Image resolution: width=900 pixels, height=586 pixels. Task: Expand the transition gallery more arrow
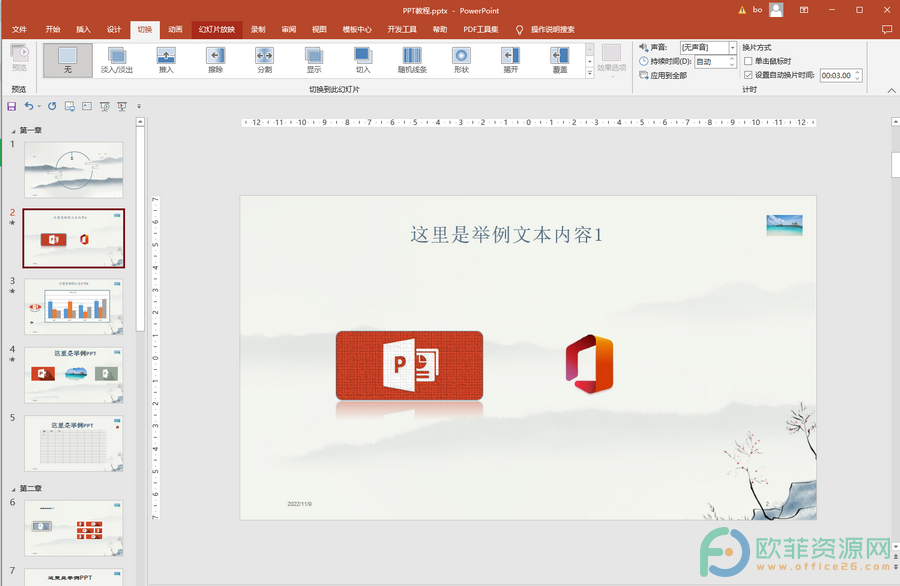tap(589, 73)
